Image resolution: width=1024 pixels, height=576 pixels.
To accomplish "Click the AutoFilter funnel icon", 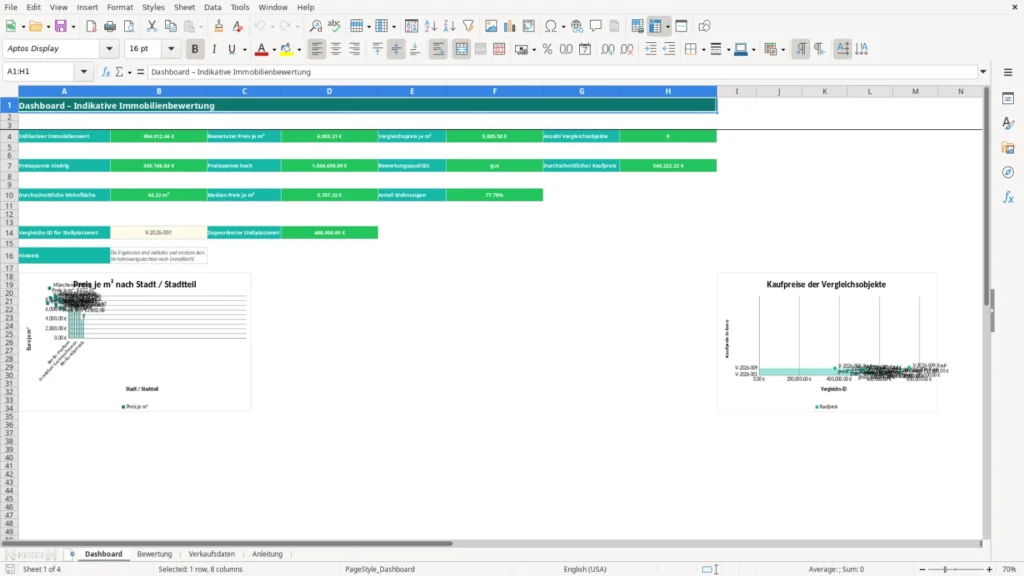I will coord(468,26).
